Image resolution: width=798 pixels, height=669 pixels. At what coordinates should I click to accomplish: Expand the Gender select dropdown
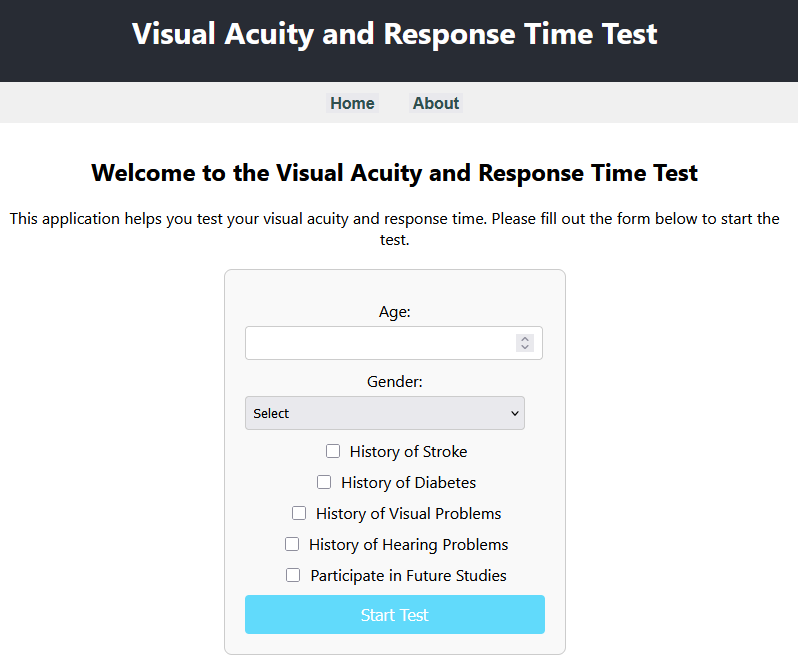click(x=385, y=413)
